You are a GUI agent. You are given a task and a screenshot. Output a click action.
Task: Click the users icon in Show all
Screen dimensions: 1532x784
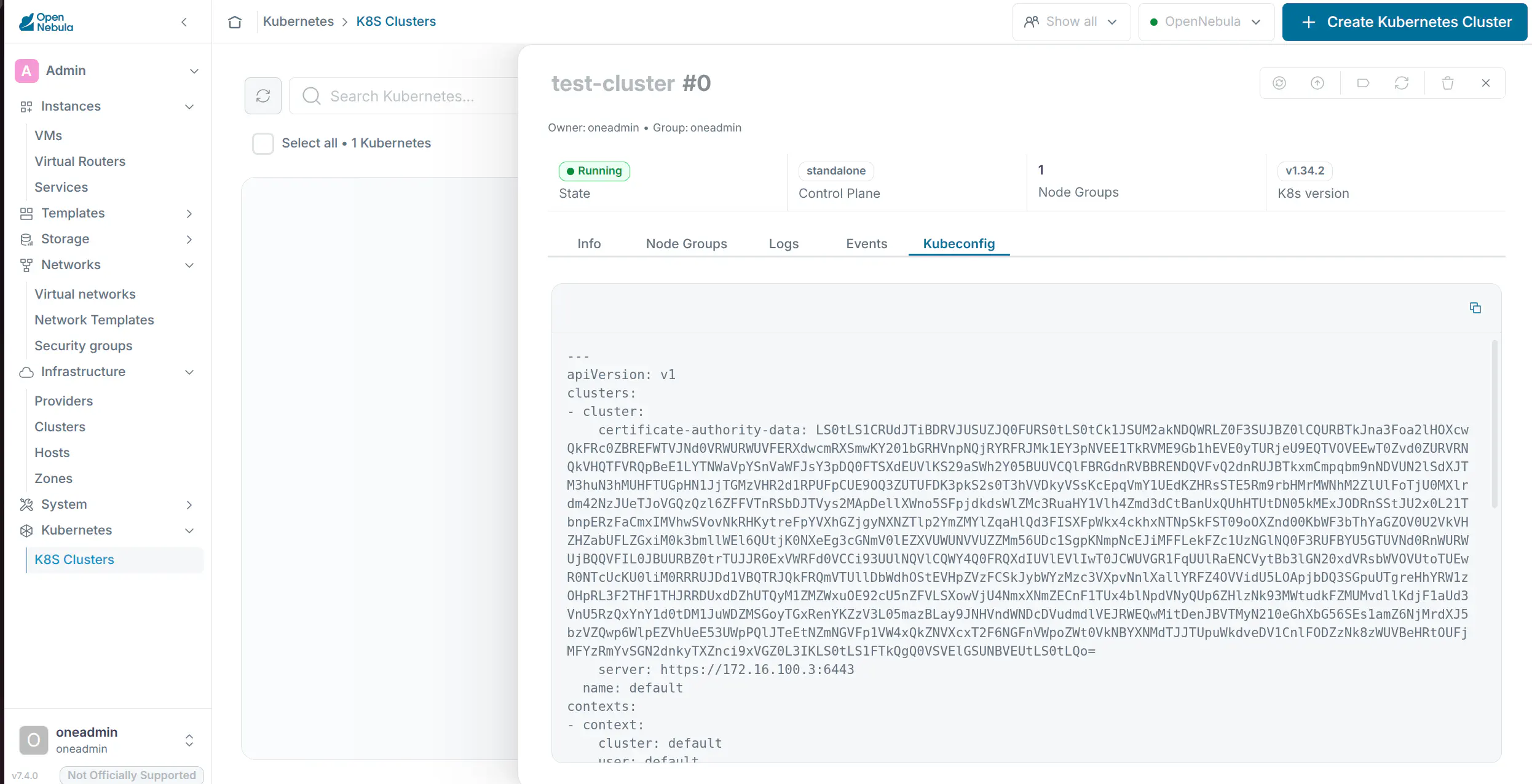point(1031,22)
